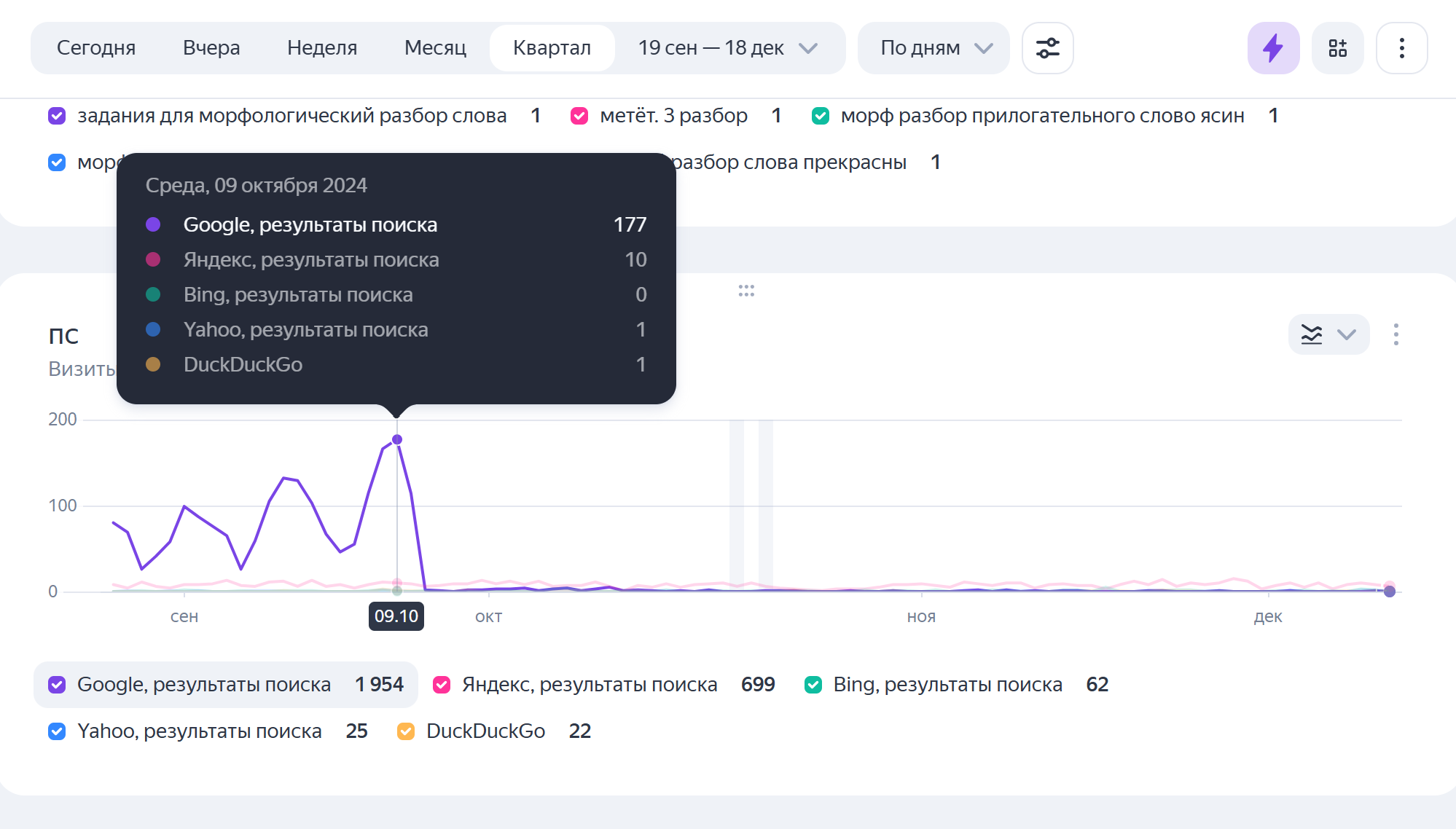Select the Неделя period tab
The width and height of the screenshot is (1456, 829).
click(322, 48)
